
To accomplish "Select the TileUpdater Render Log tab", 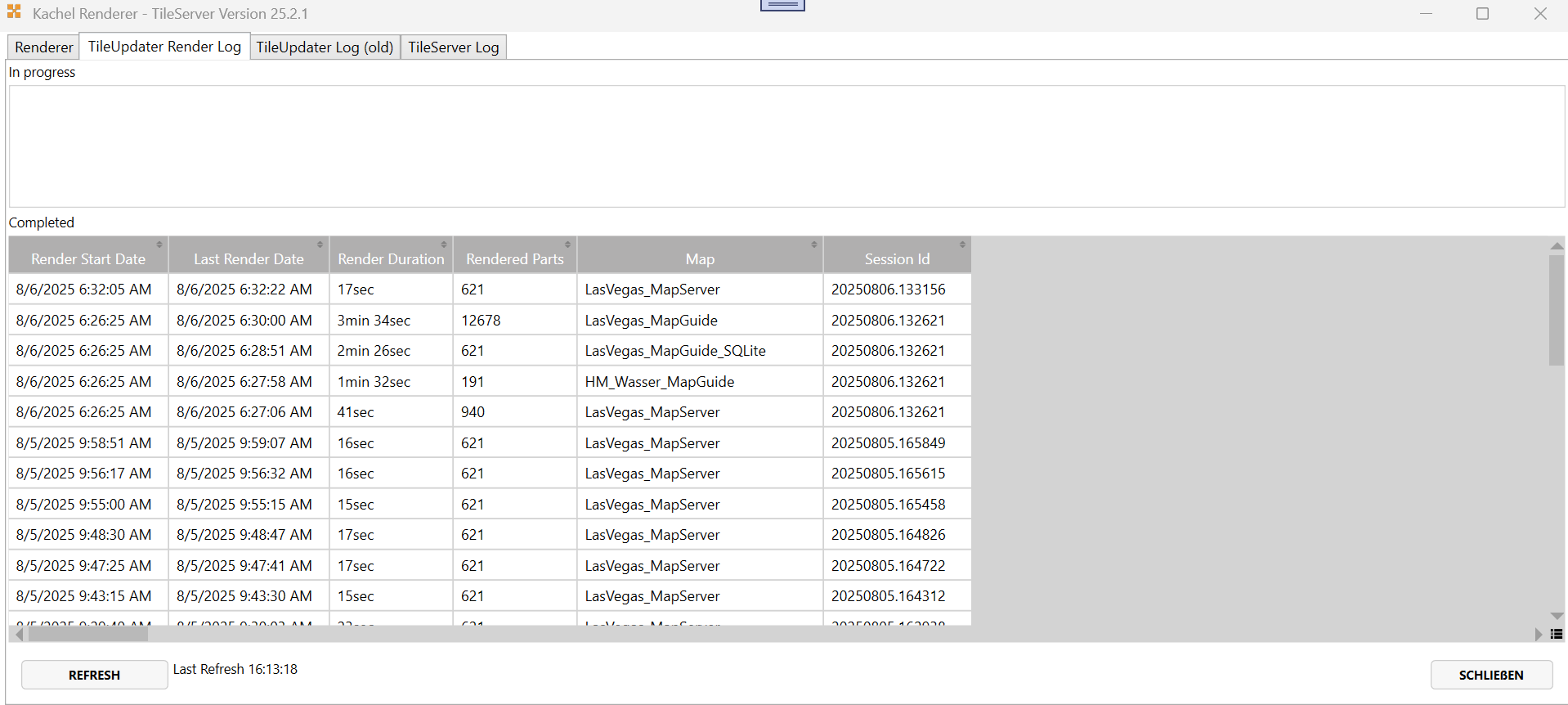I will pyautogui.click(x=164, y=47).
